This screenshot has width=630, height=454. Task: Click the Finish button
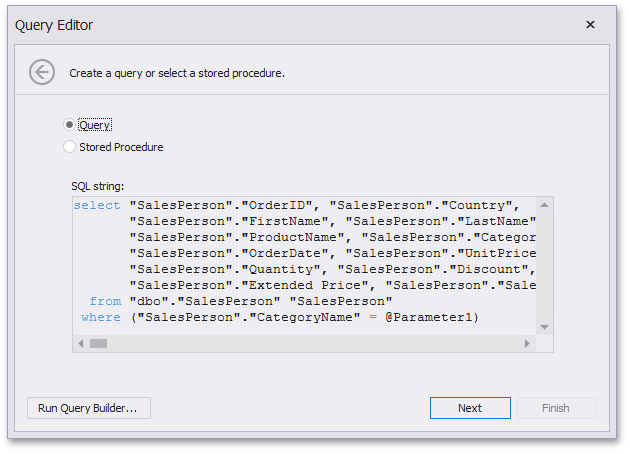point(556,408)
